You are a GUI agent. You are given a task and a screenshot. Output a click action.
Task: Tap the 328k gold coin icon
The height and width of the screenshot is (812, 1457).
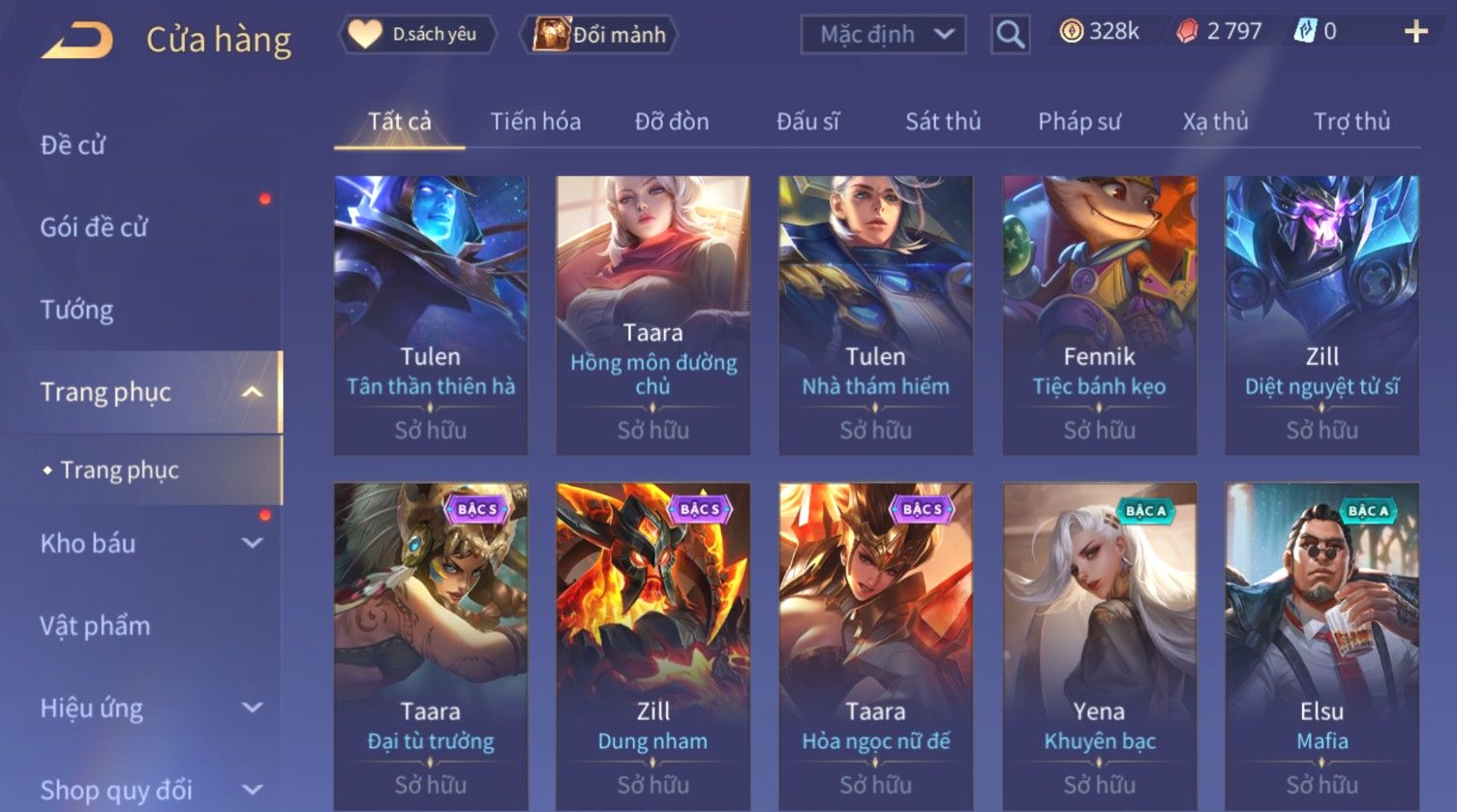(1071, 32)
